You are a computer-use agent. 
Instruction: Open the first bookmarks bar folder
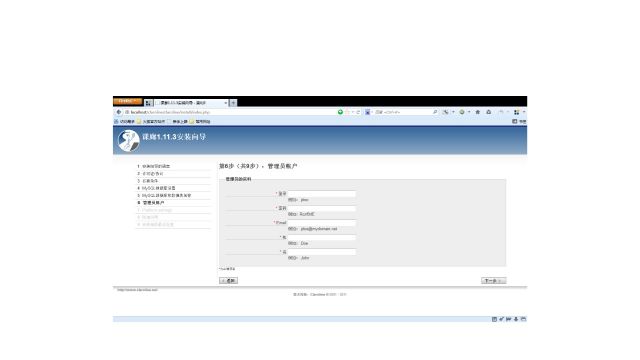coord(151,122)
